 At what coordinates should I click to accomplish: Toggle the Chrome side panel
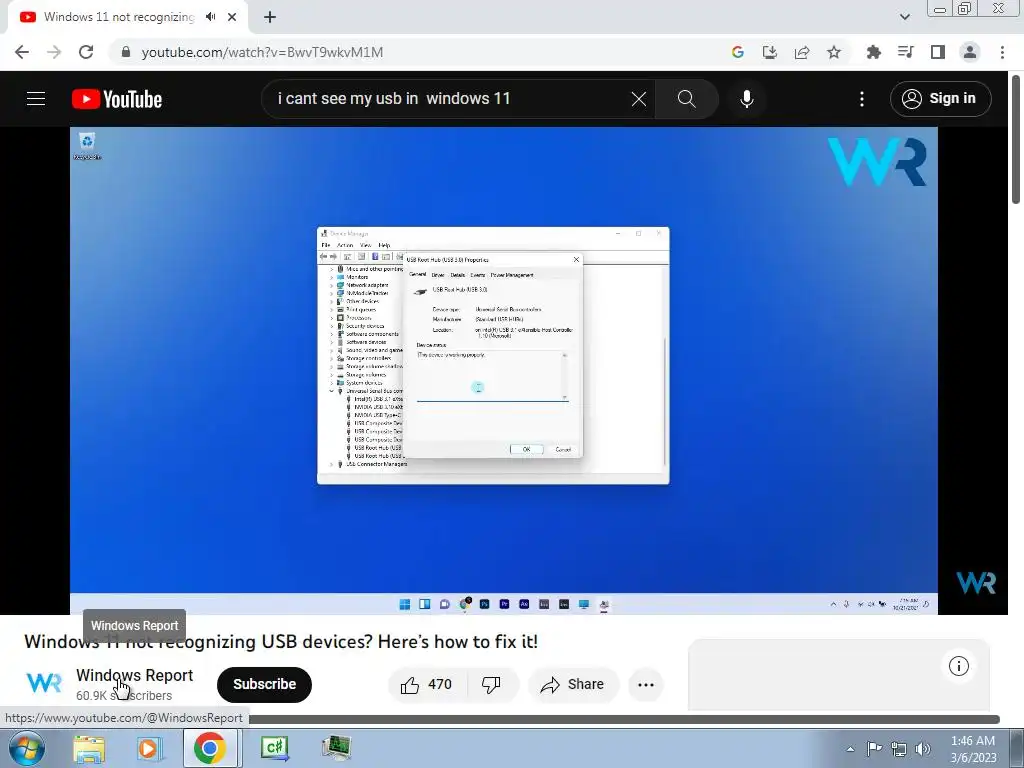pos(938,52)
